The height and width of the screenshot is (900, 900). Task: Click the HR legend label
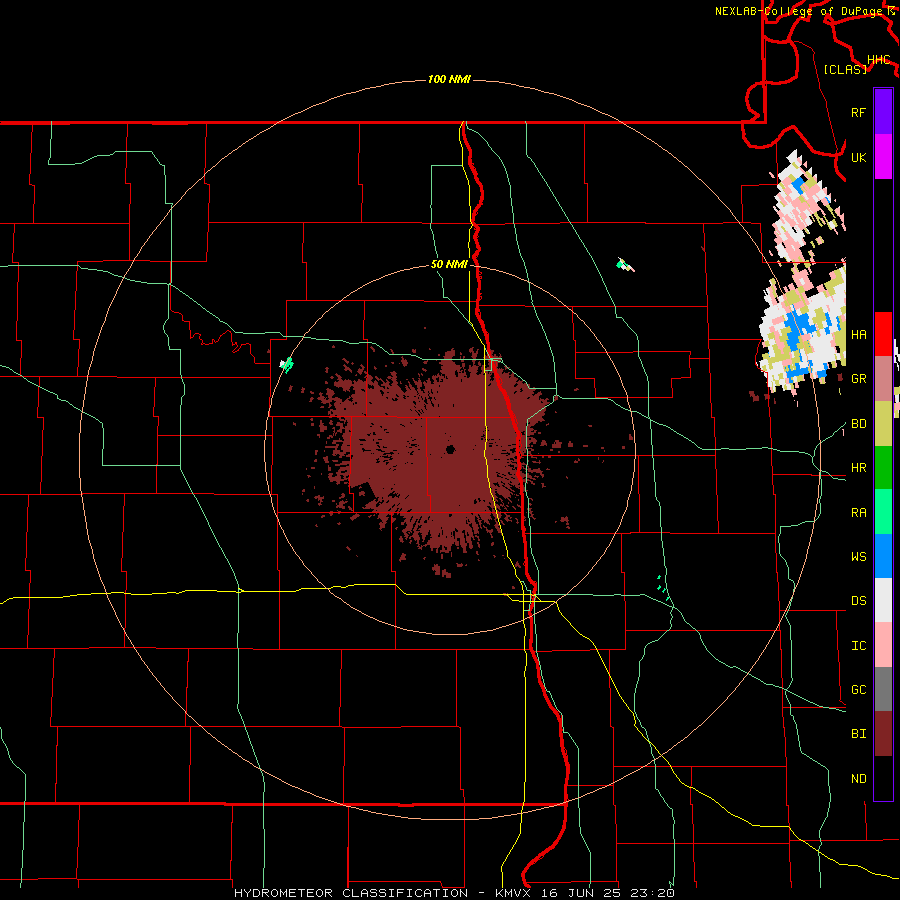click(x=858, y=468)
